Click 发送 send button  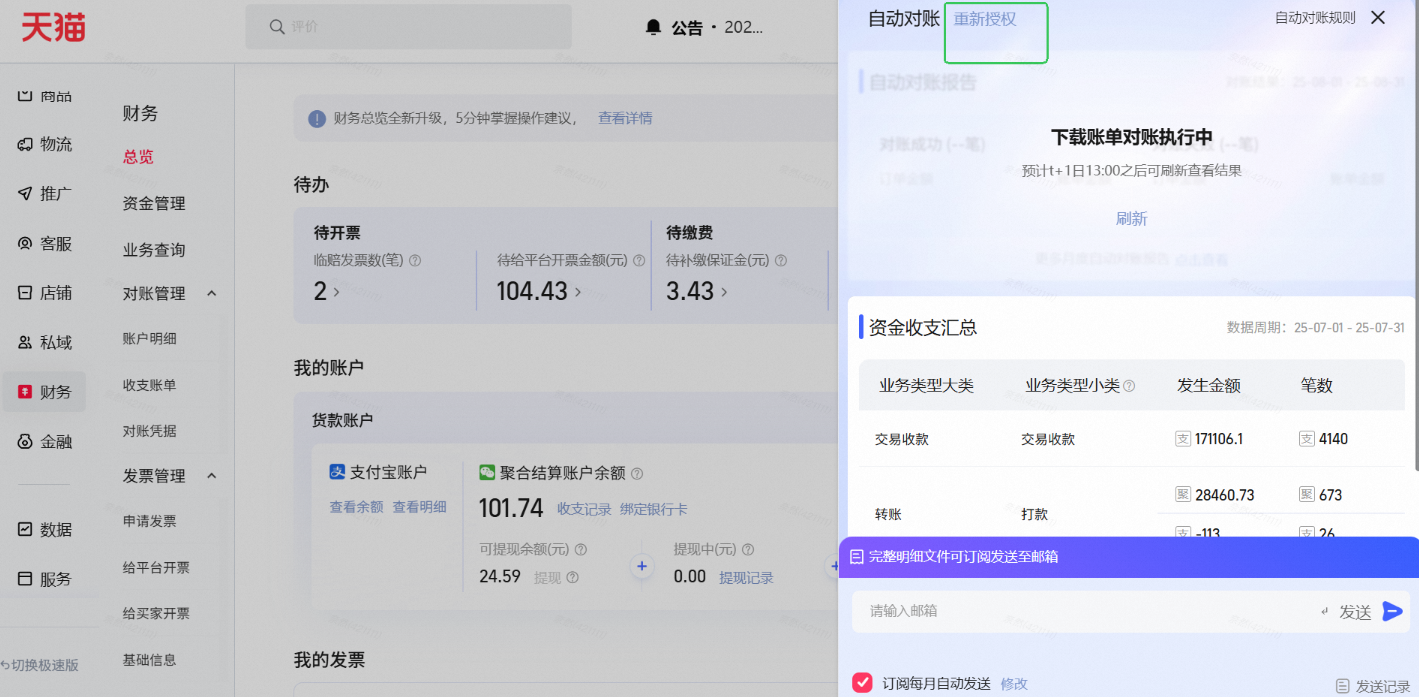click(x=1355, y=612)
